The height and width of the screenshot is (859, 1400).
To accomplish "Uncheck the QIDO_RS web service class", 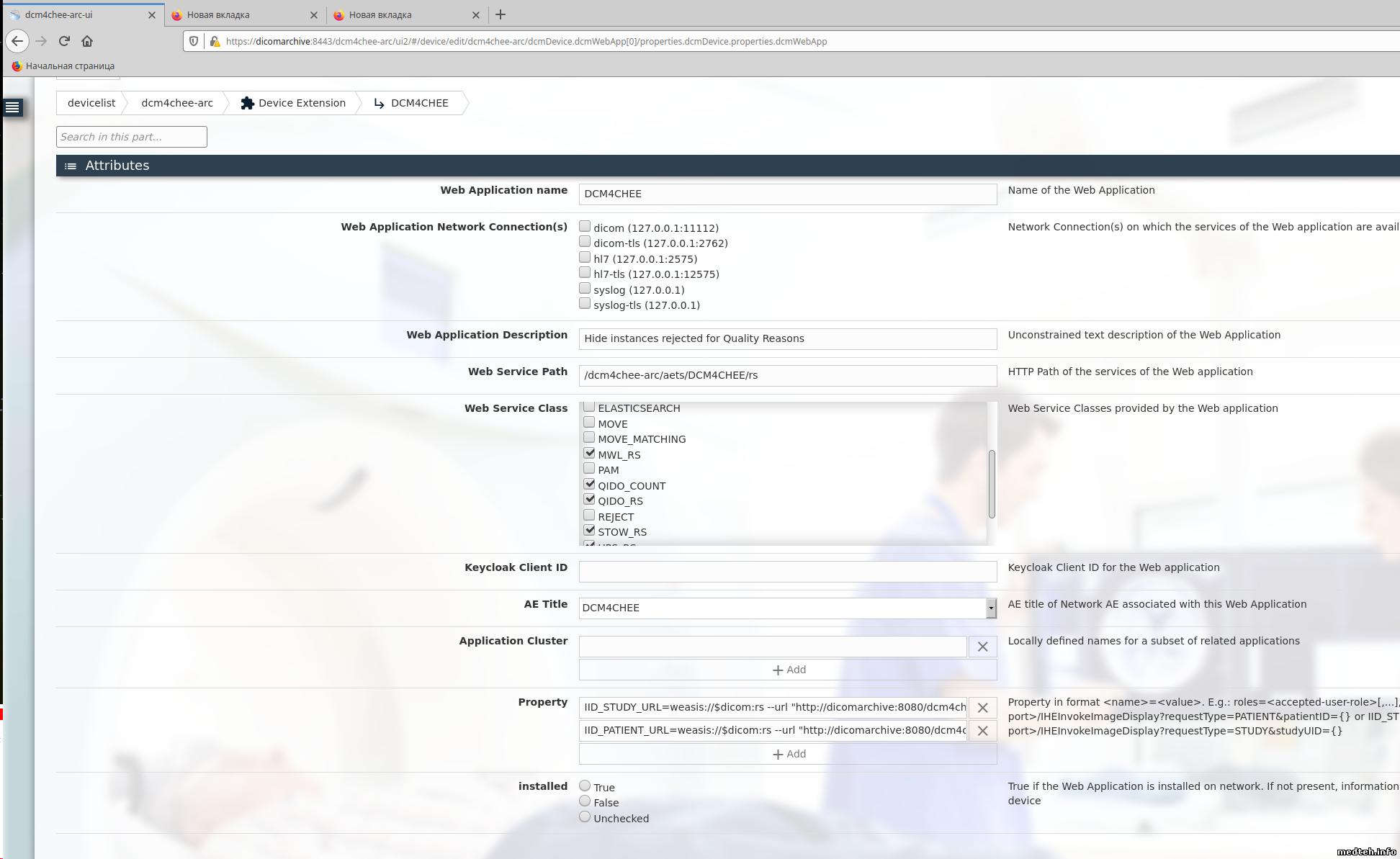I will 589,500.
